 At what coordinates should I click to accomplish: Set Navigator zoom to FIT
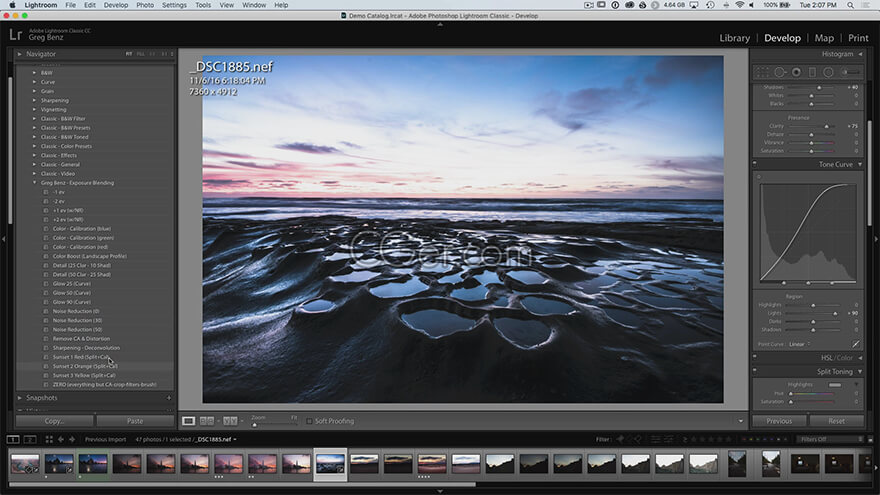(x=129, y=54)
